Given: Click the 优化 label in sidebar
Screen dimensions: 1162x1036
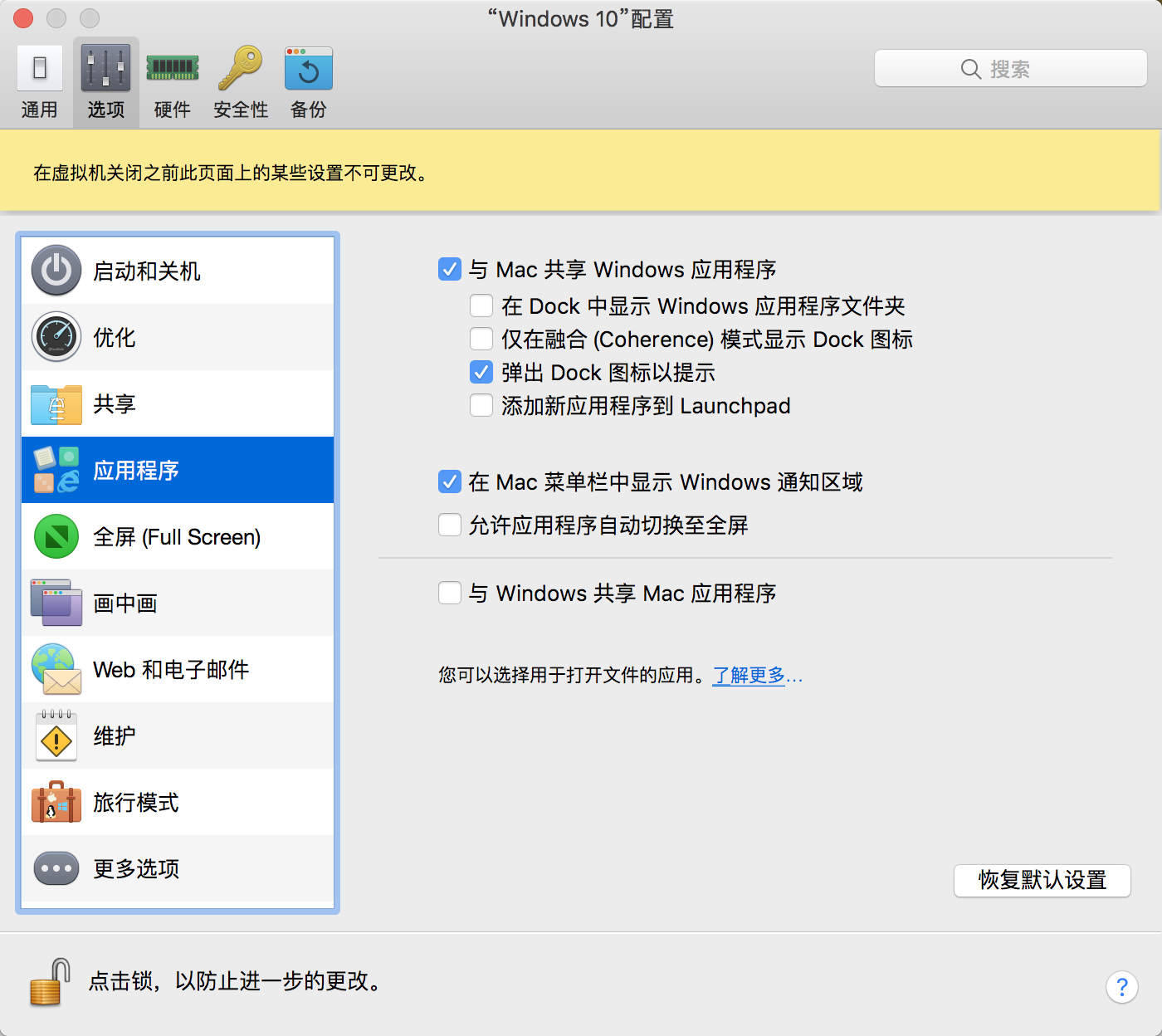Looking at the screenshot, I should [x=115, y=337].
